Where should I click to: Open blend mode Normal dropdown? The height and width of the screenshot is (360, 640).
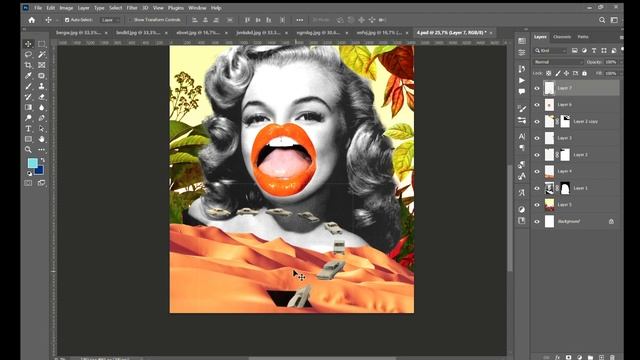coord(558,62)
